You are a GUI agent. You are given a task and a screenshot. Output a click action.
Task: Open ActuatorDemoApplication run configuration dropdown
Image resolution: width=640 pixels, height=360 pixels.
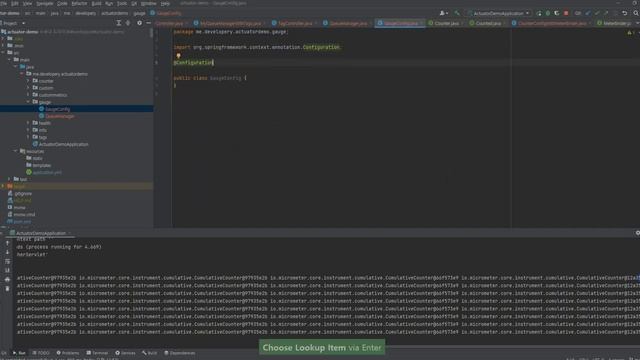click(498, 13)
